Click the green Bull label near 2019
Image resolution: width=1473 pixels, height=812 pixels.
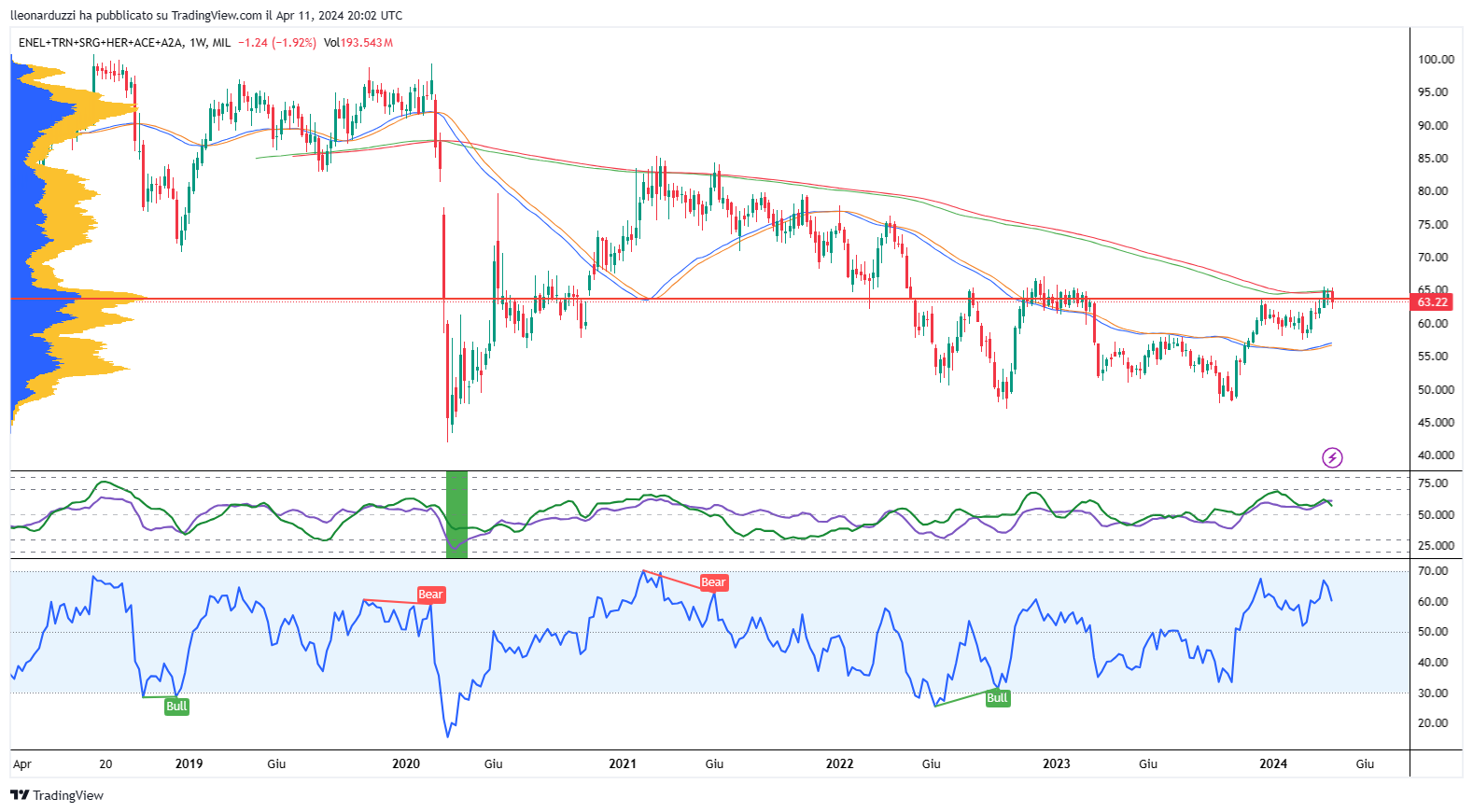(176, 707)
